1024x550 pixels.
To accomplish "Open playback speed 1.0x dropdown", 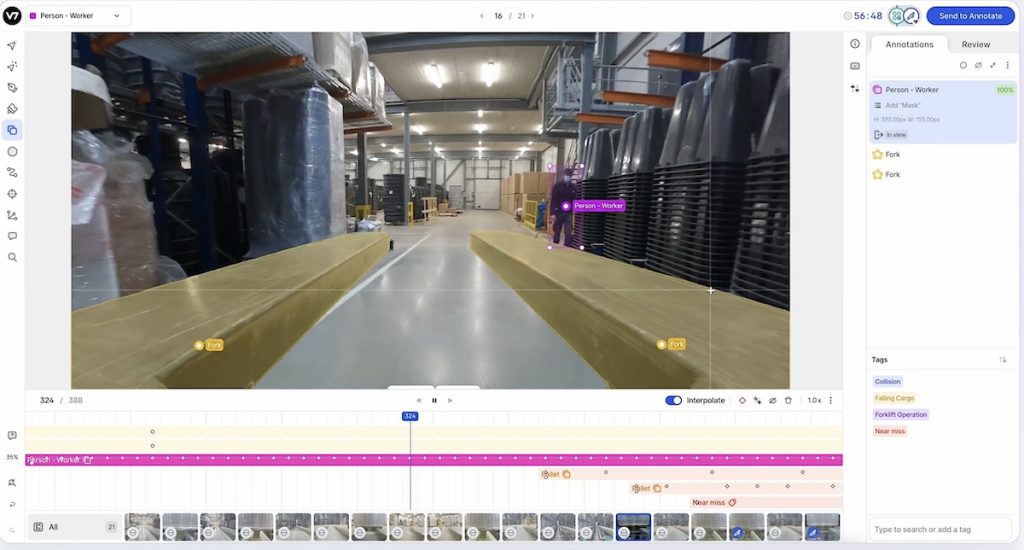I will click(814, 400).
